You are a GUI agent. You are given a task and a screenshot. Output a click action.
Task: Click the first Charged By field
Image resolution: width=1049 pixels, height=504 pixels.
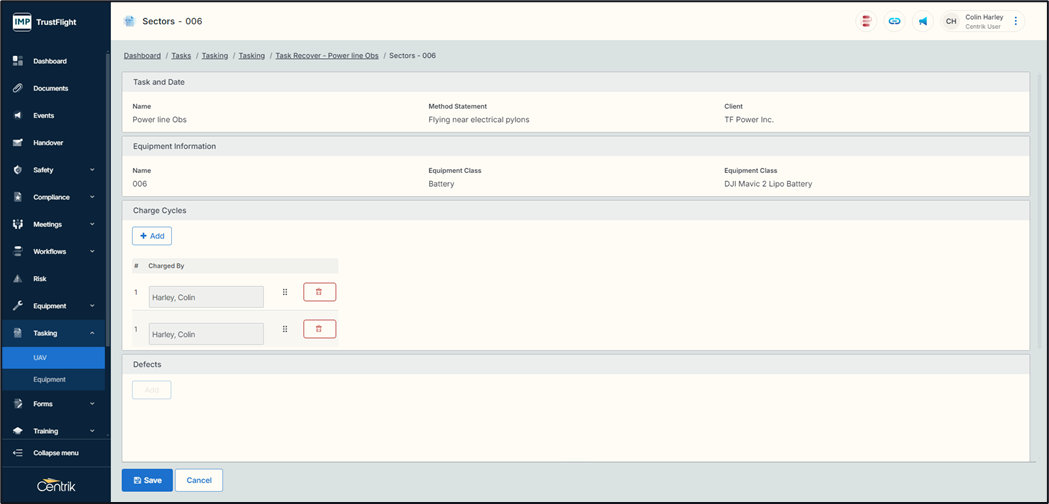(206, 297)
